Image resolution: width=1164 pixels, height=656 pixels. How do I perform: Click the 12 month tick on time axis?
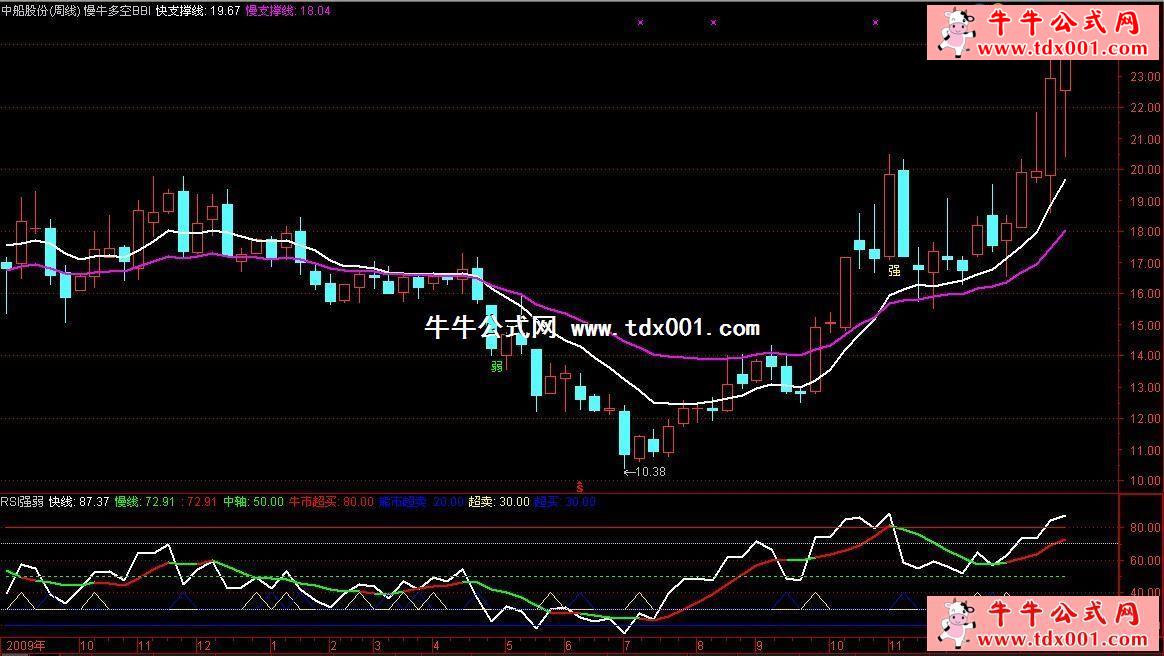click(204, 646)
